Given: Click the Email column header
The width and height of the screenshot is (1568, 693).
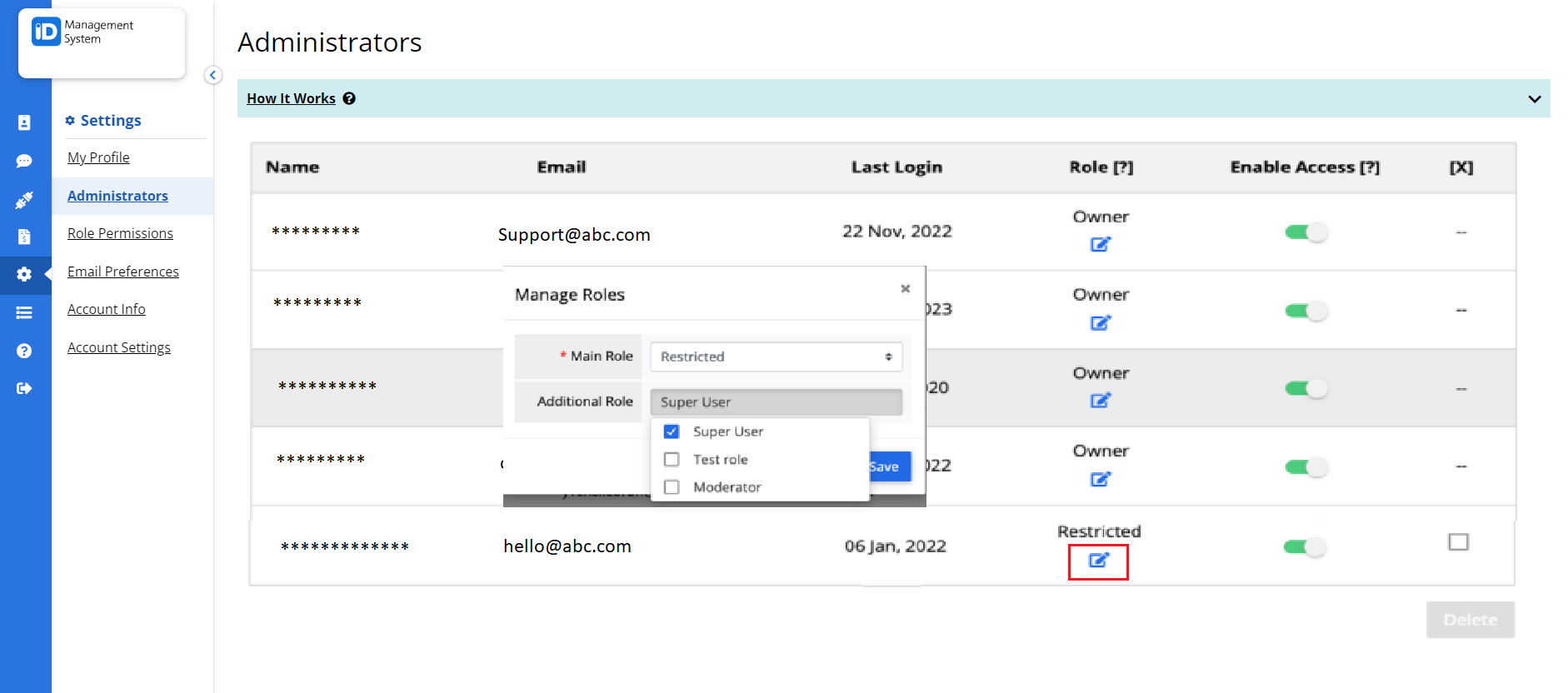Looking at the screenshot, I should coord(562,167).
